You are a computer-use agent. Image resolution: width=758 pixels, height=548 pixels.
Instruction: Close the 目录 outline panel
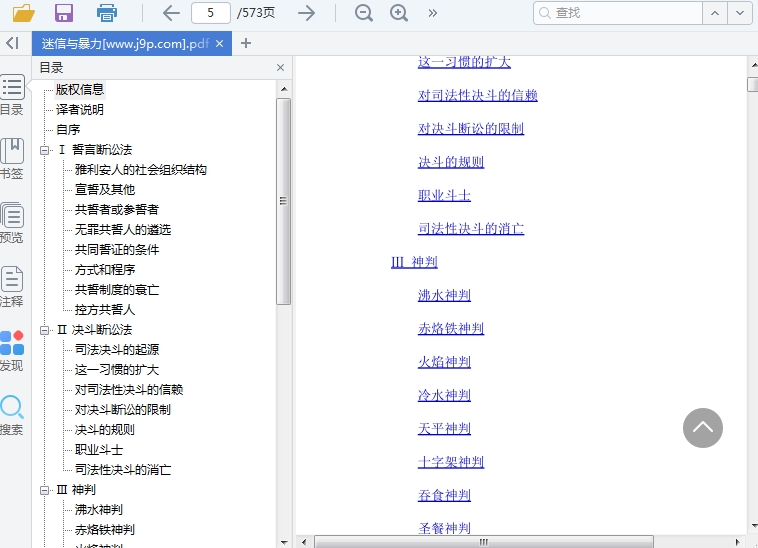pyautogui.click(x=280, y=68)
